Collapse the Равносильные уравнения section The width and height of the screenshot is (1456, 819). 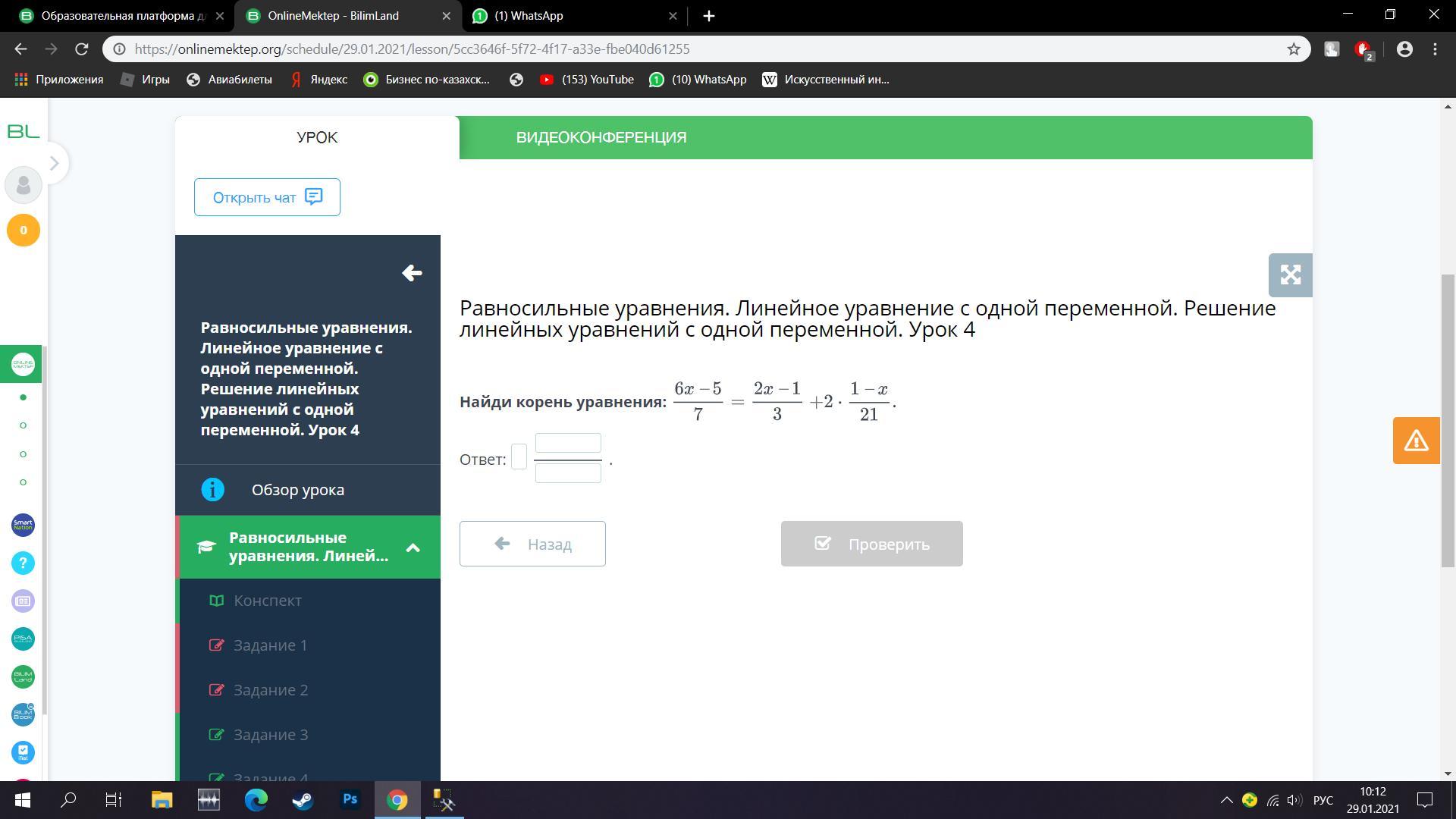point(413,548)
